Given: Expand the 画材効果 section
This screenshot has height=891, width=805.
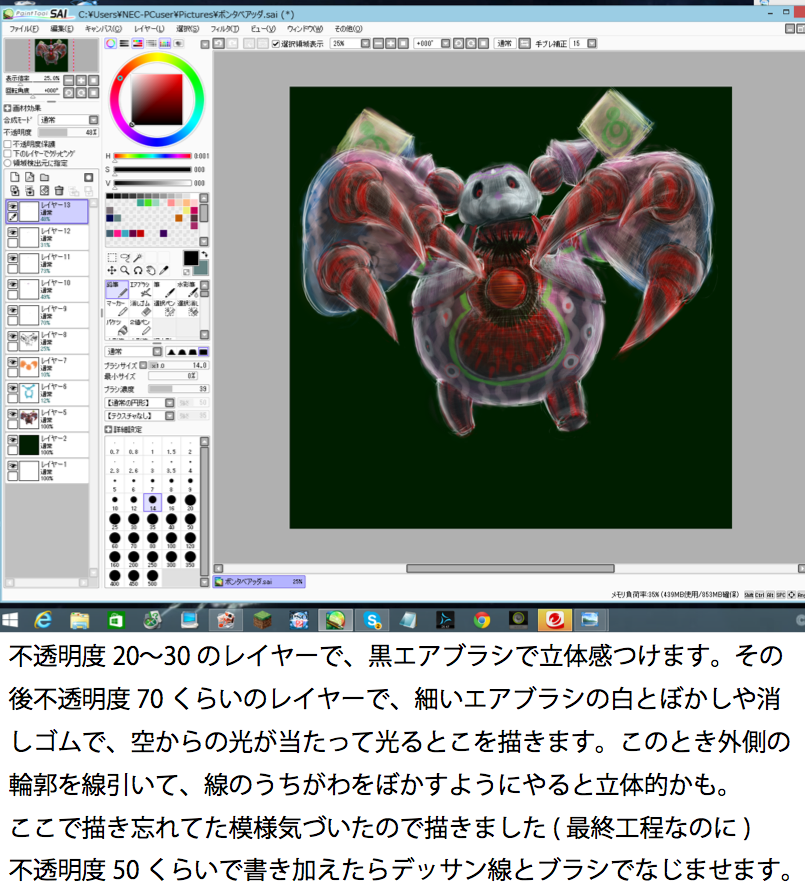Looking at the screenshot, I should click(x=7, y=108).
